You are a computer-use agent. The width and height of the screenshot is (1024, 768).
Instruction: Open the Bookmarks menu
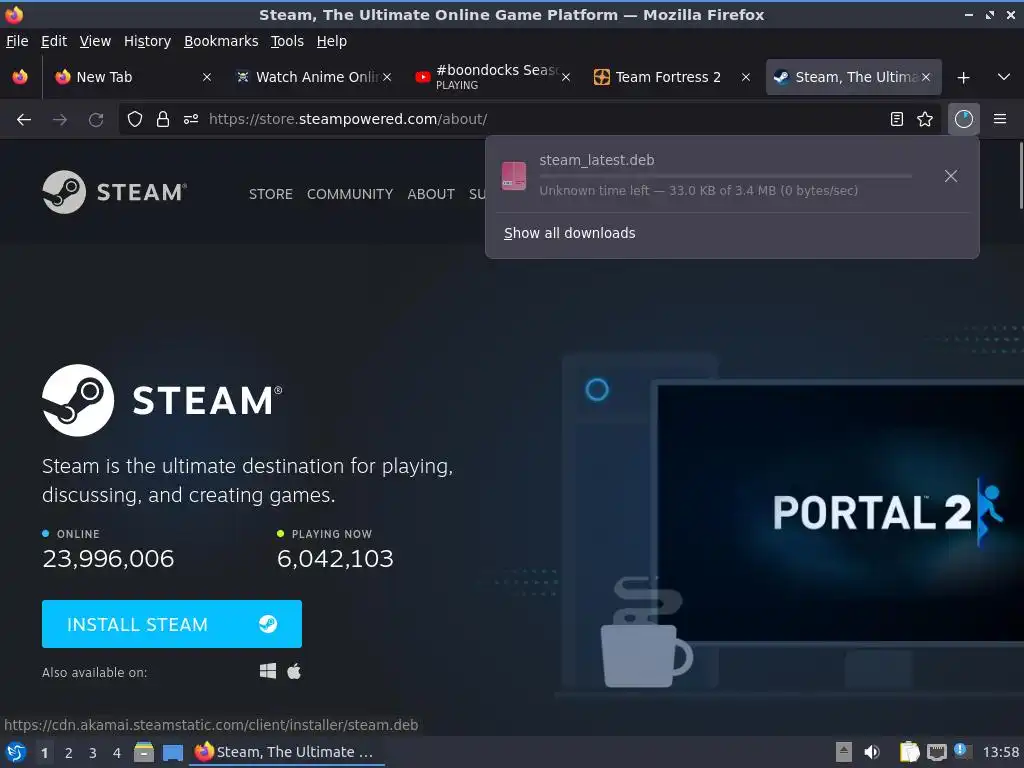coord(221,41)
